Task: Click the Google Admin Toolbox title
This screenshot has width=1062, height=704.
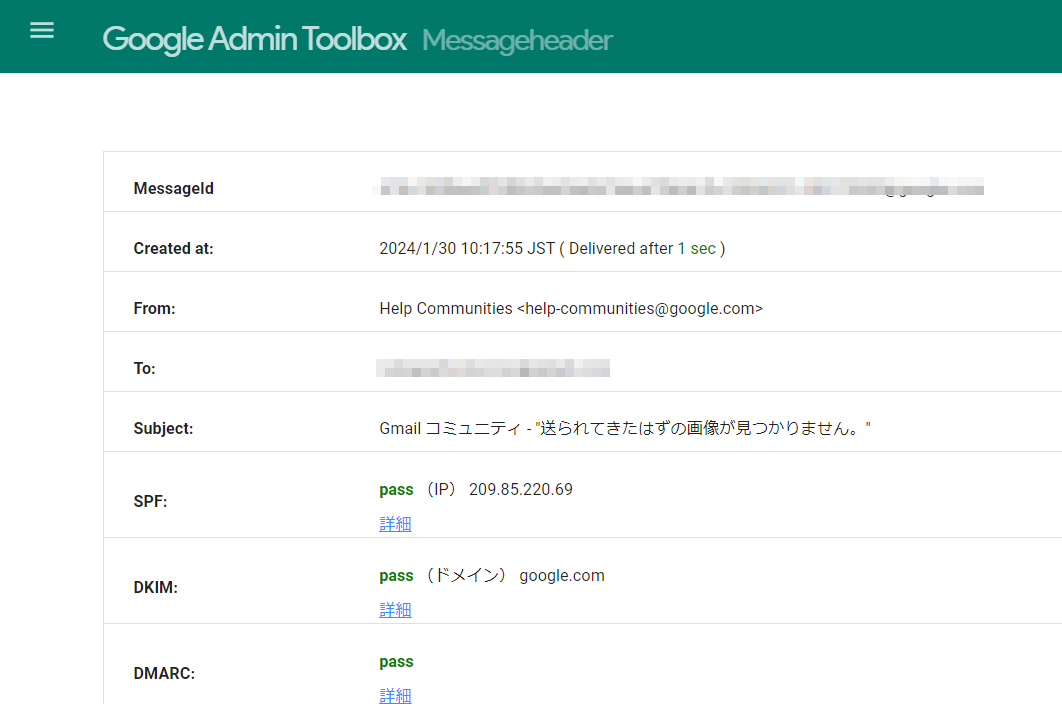Action: [x=255, y=39]
